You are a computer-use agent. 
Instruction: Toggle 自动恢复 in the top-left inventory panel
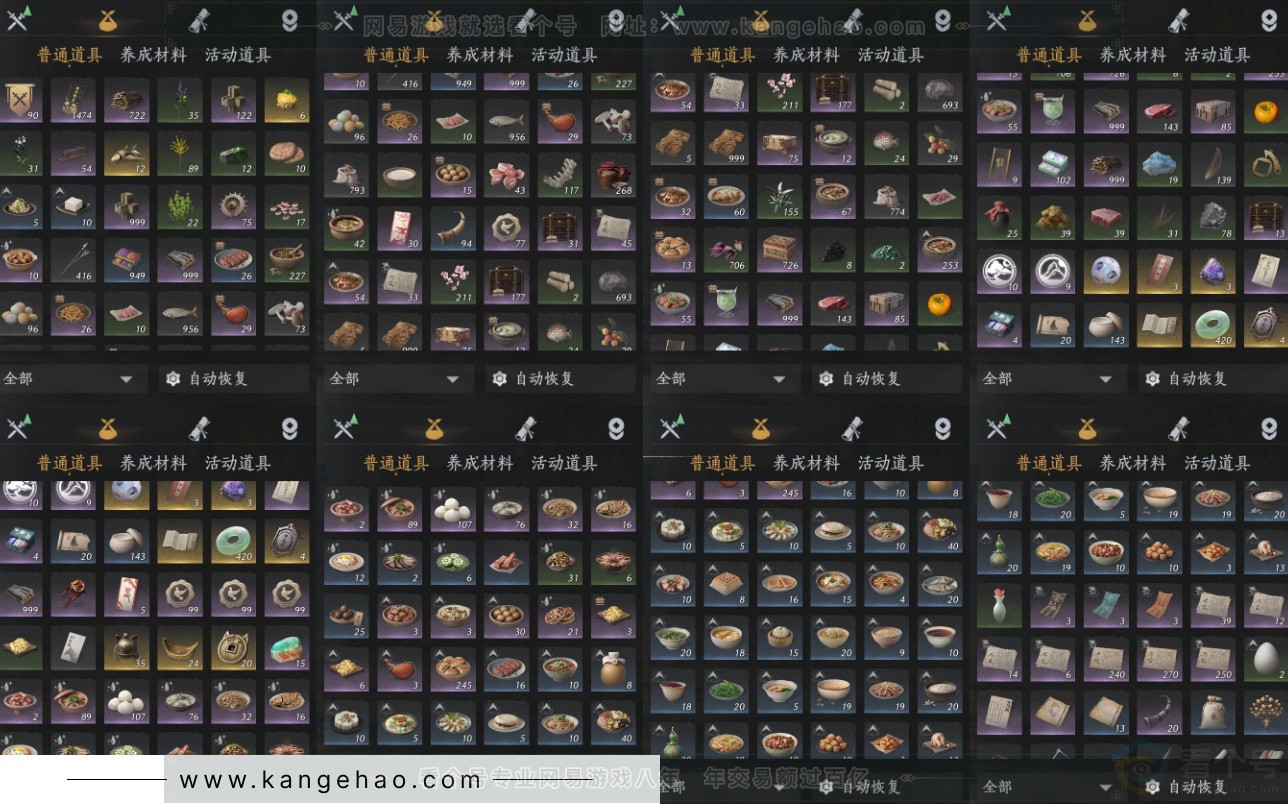tap(206, 379)
